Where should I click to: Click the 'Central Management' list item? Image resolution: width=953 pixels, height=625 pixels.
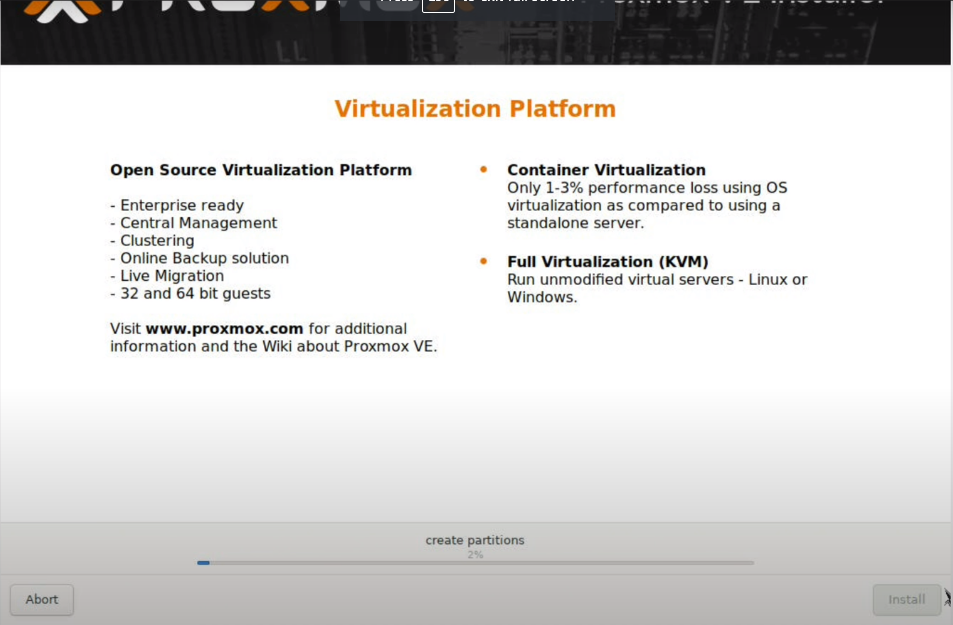194,223
